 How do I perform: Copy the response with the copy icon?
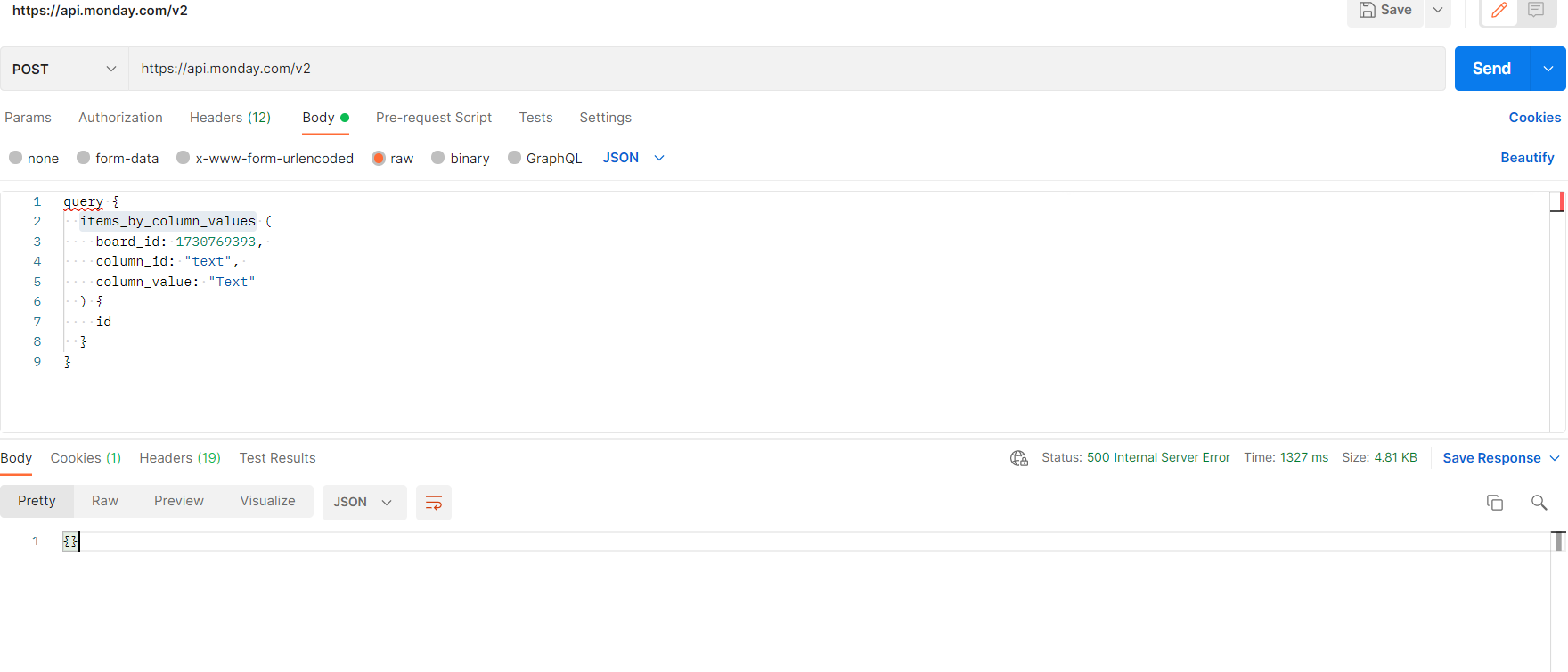[1495, 503]
